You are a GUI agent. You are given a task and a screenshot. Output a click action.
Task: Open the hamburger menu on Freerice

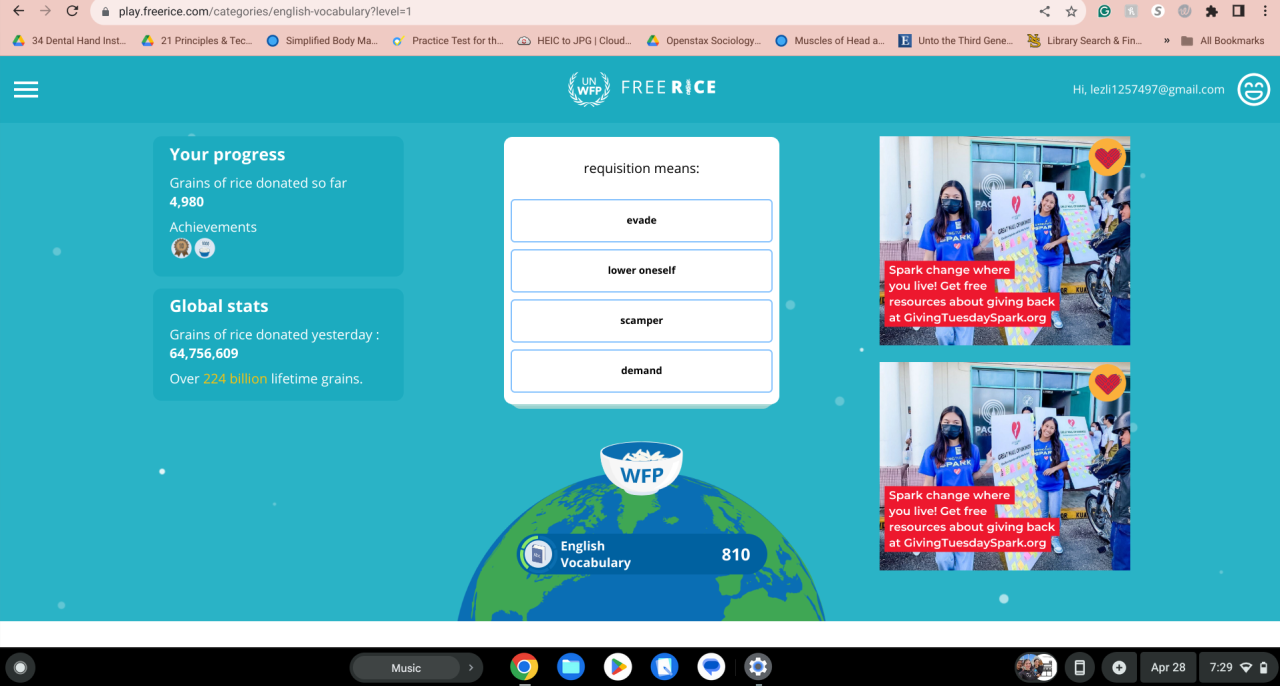coord(26,89)
